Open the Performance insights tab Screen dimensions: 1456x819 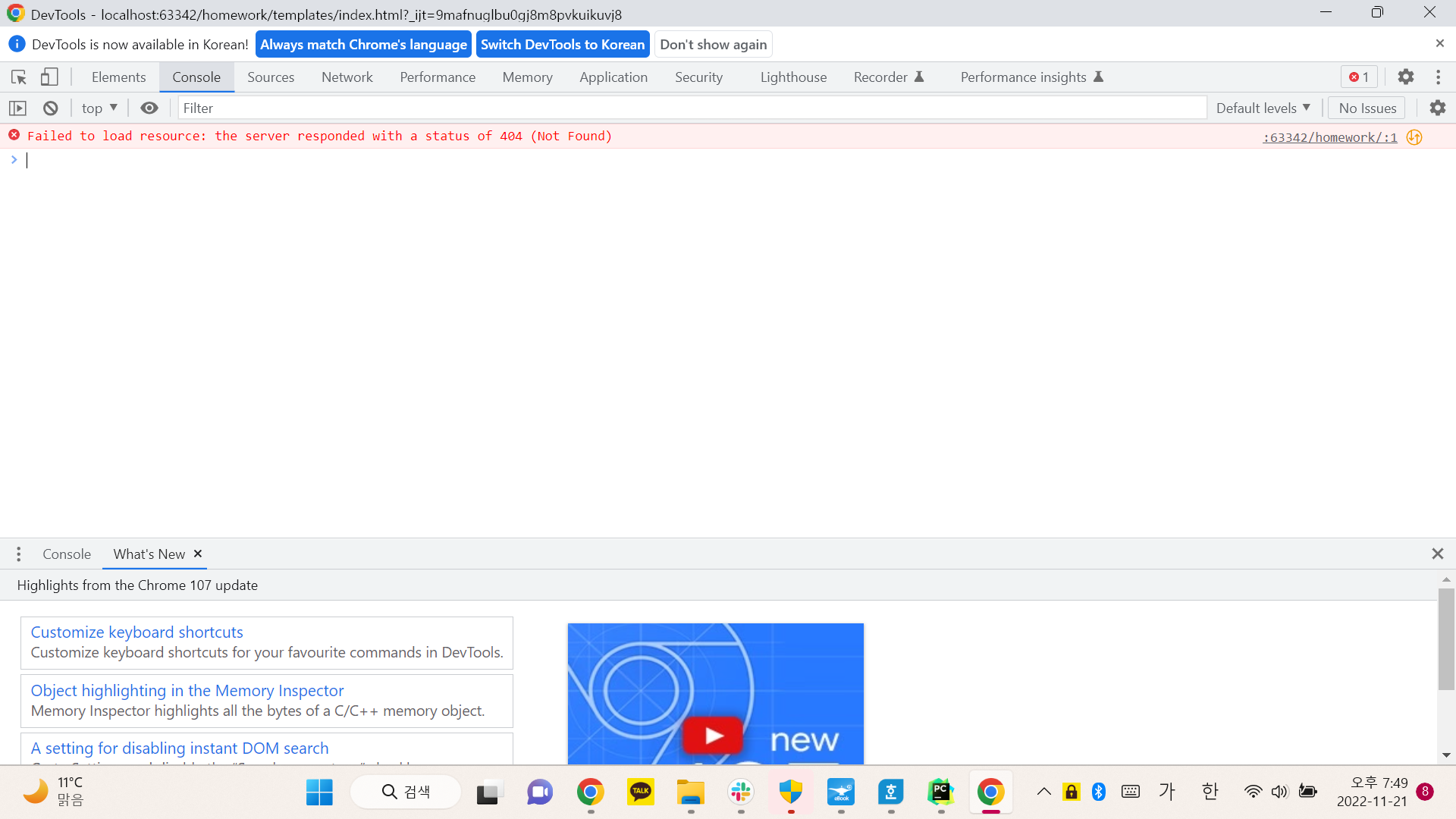pyautogui.click(x=1031, y=77)
